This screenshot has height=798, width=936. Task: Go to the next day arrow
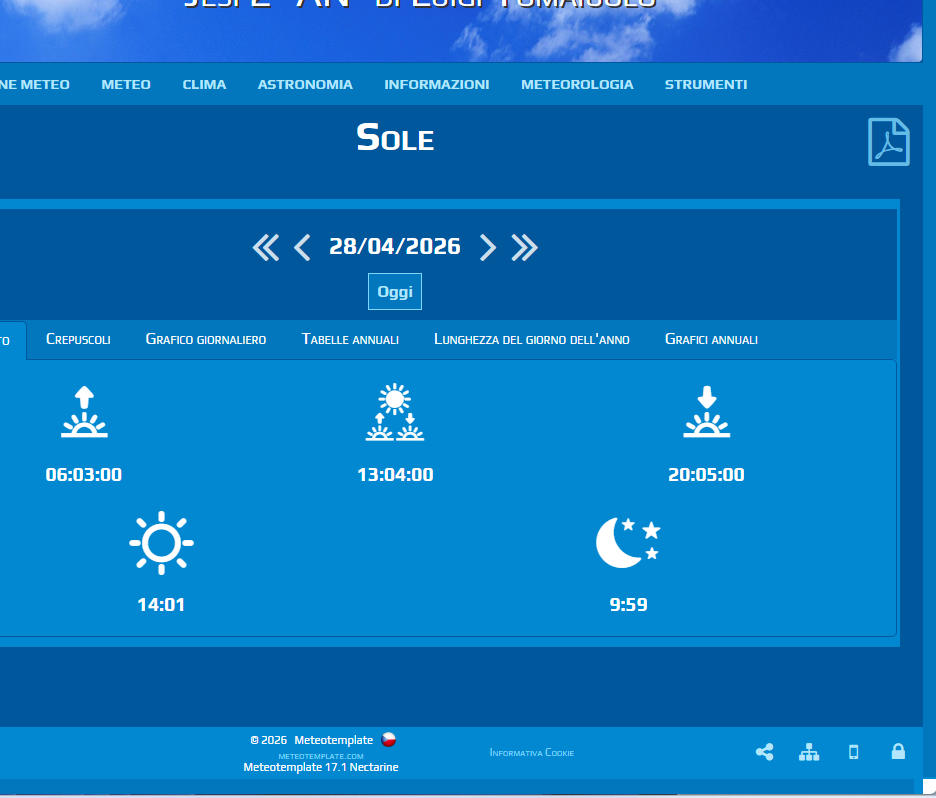click(x=488, y=247)
